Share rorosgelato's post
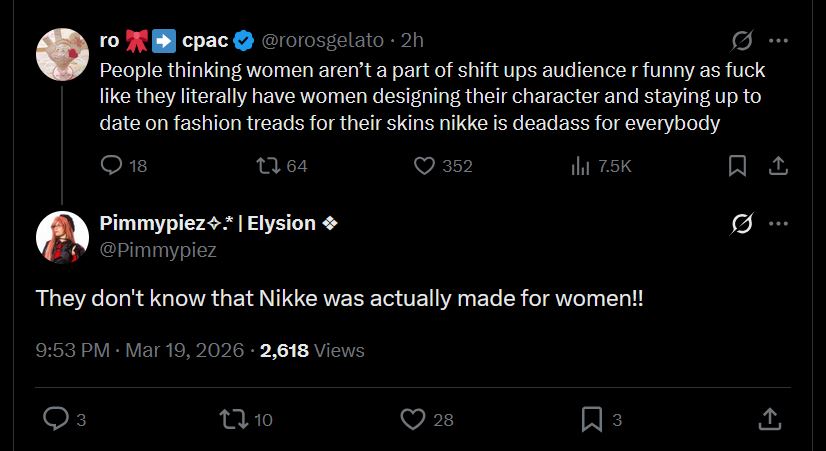This screenshot has width=826, height=451. (777, 166)
